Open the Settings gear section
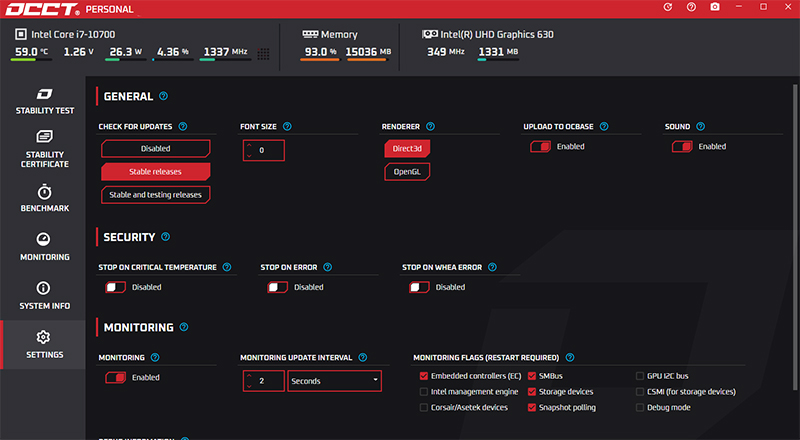The width and height of the screenshot is (800, 440). pos(44,345)
